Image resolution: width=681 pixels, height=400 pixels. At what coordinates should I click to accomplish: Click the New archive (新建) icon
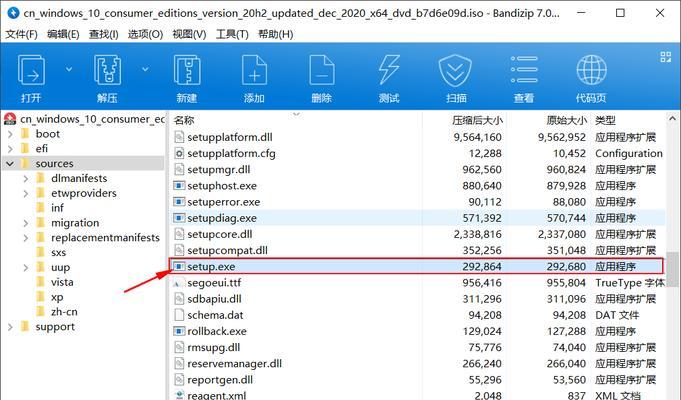pyautogui.click(x=187, y=69)
